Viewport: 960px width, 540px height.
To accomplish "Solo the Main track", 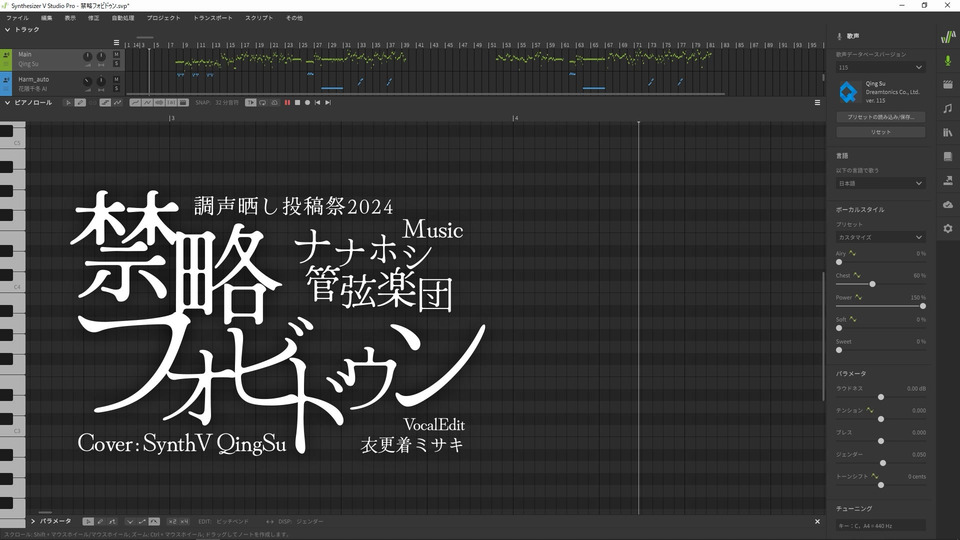I will (116, 64).
